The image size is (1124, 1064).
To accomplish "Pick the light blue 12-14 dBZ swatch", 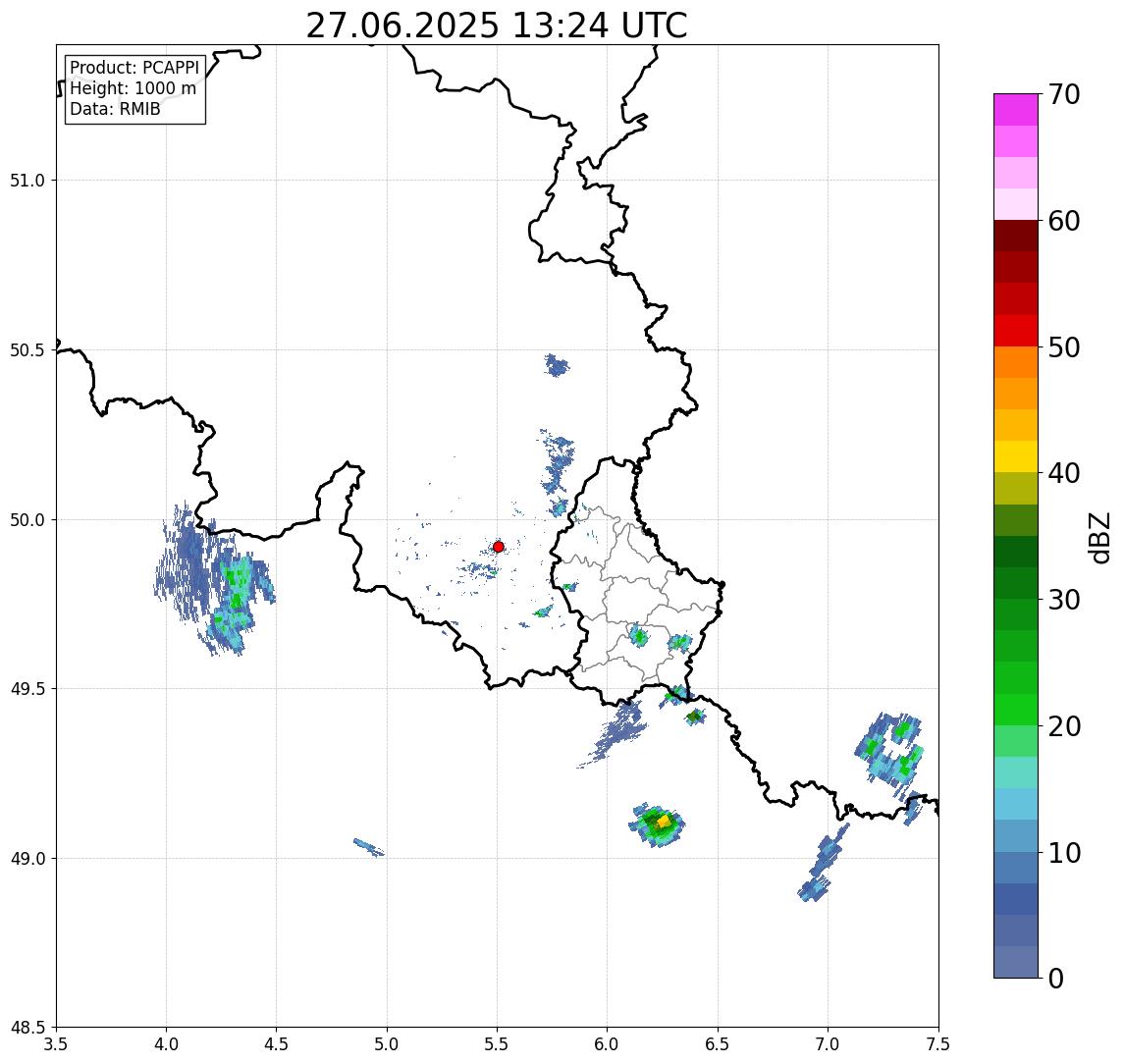I will point(1016,805).
